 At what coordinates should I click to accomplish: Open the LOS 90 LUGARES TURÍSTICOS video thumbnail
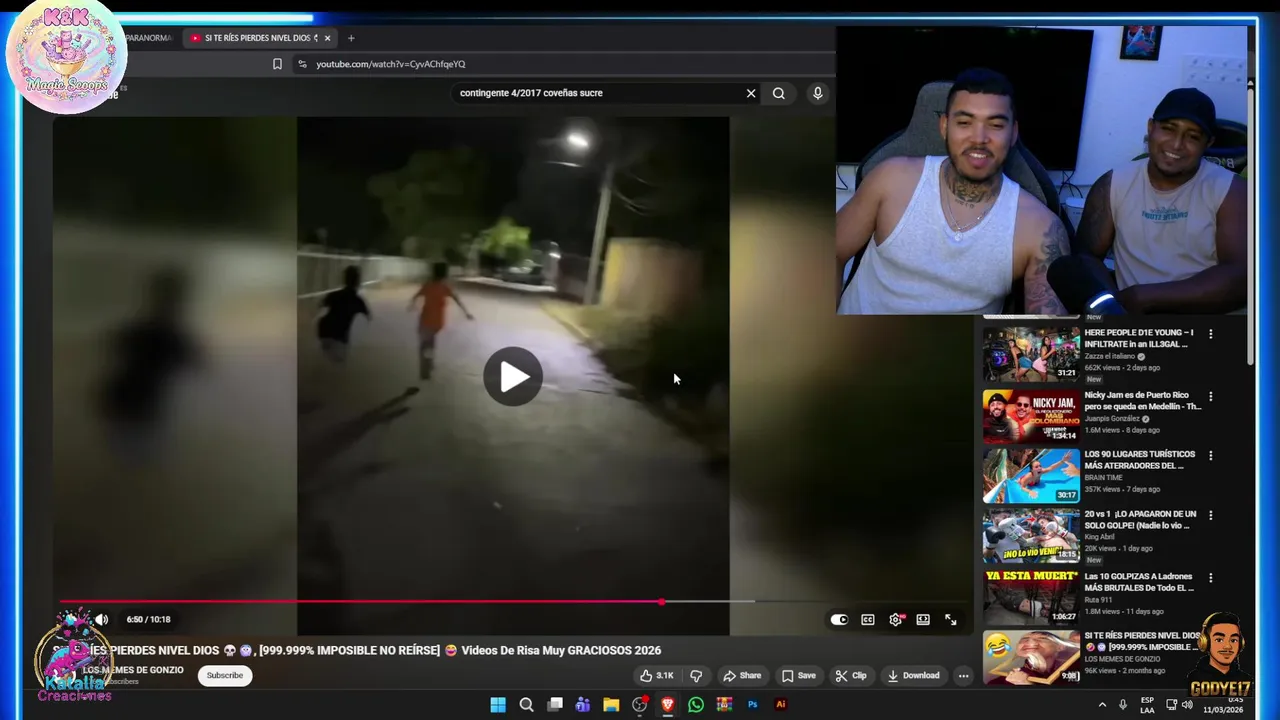point(1031,475)
